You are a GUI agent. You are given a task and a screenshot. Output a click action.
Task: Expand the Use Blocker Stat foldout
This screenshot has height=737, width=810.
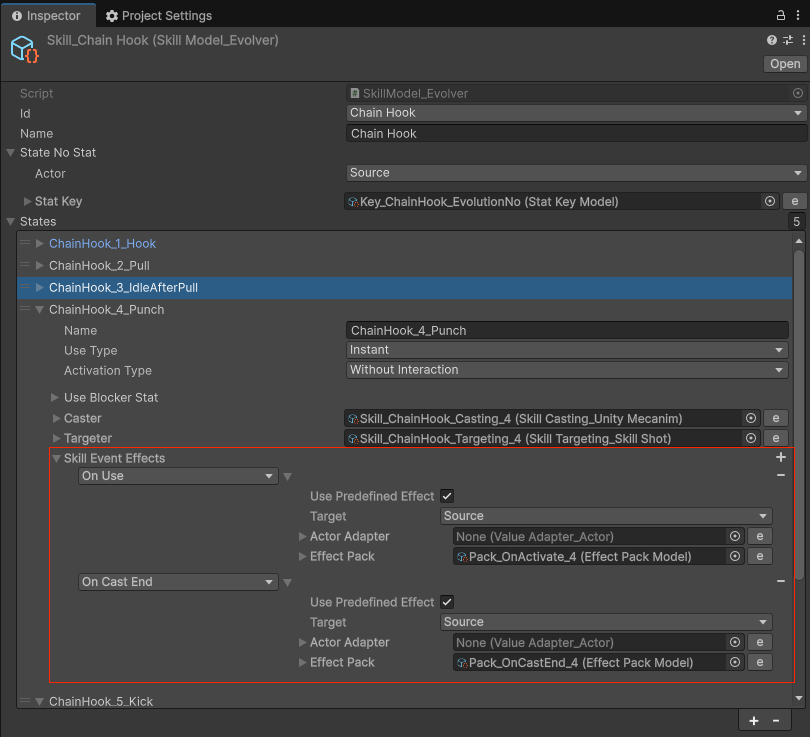pos(54,397)
